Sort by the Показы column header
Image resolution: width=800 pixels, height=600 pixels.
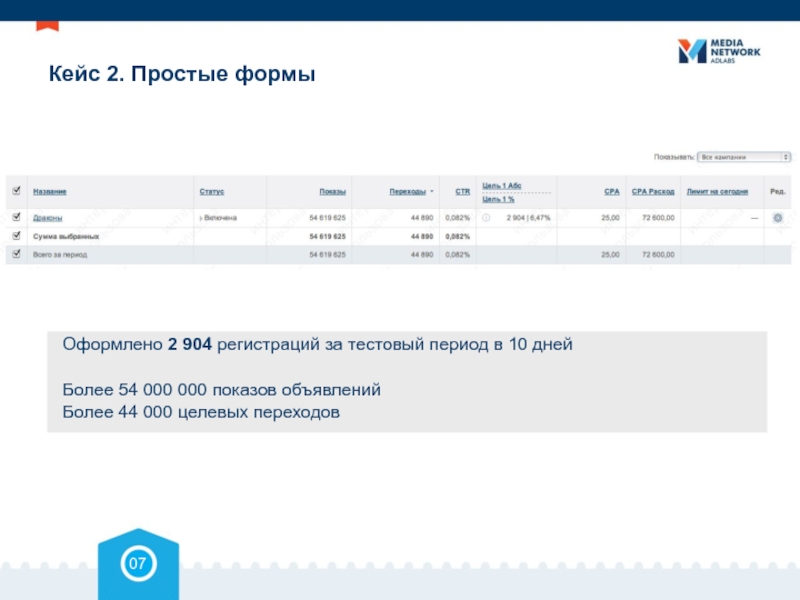click(333, 191)
